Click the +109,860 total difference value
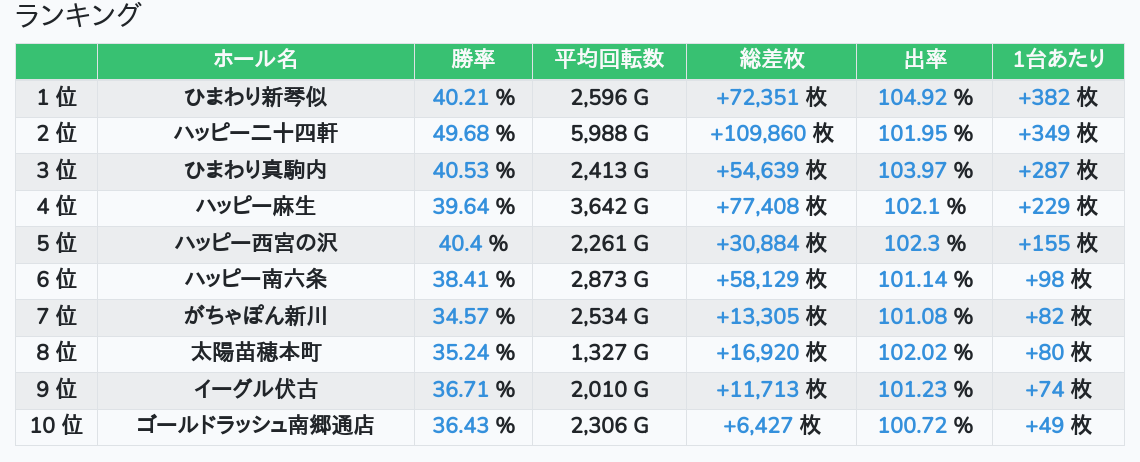The height and width of the screenshot is (462, 1140). (x=758, y=133)
